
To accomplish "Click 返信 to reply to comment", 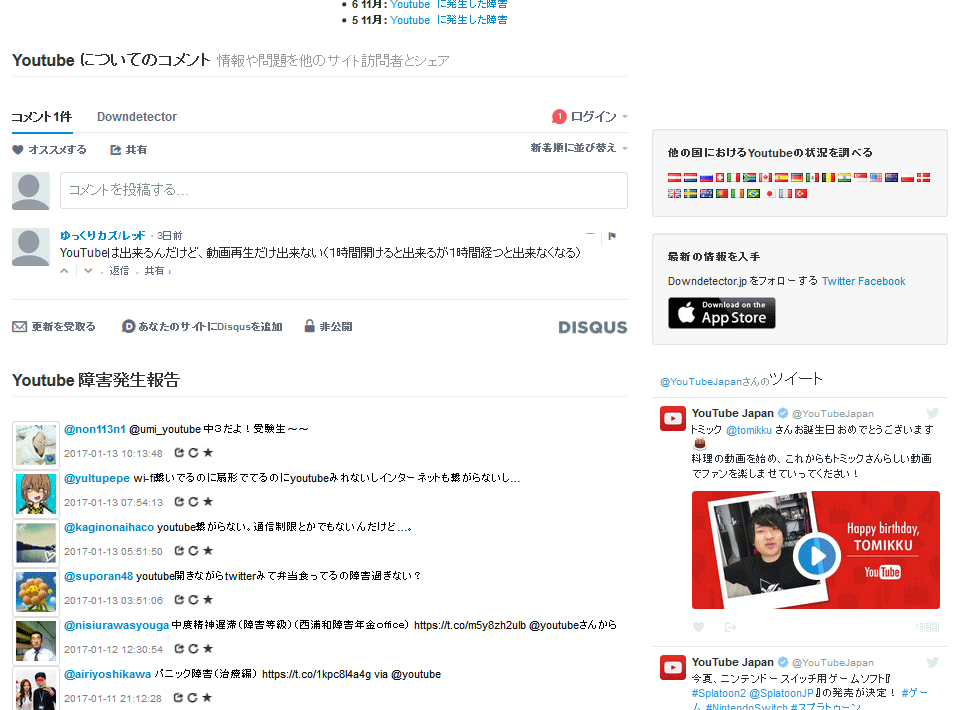I will point(119,271).
